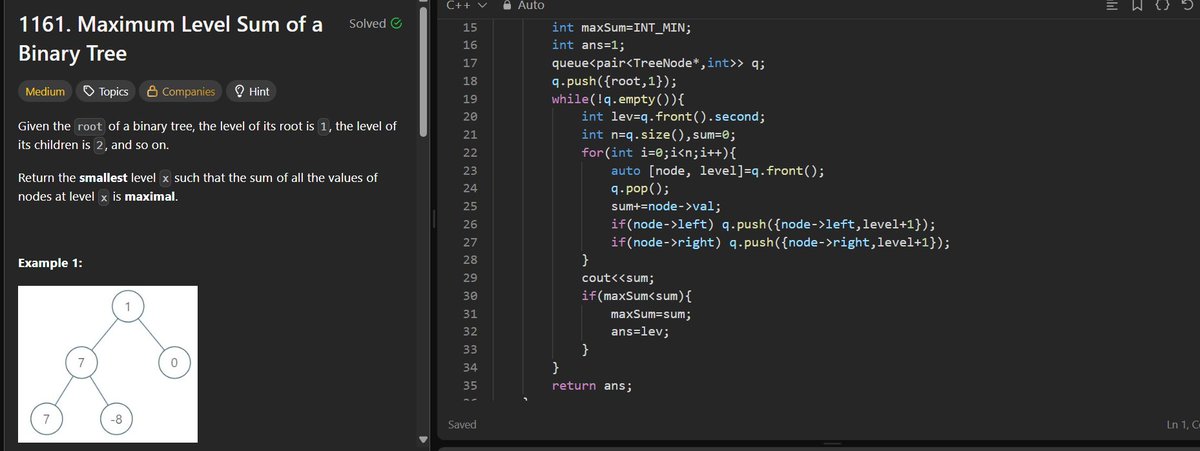
Task: Click the for loop code line
Action: pyautogui.click(x=658, y=153)
